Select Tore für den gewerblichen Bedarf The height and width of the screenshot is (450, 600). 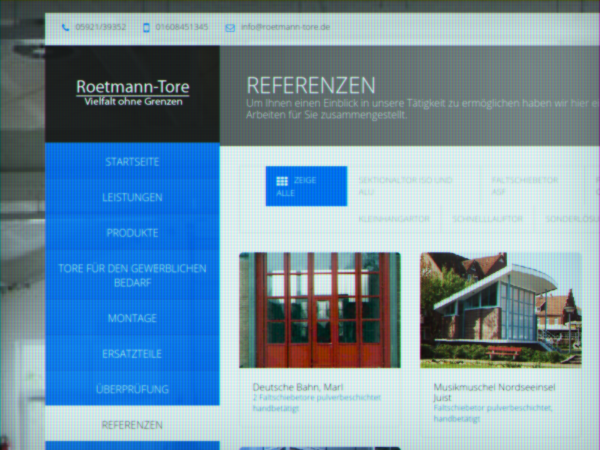(x=132, y=276)
